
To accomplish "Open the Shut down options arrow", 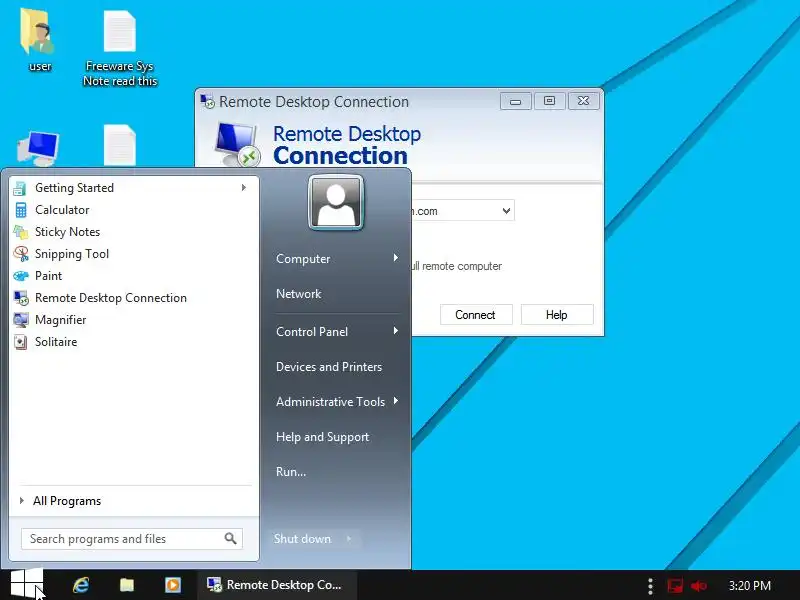I will (349, 538).
